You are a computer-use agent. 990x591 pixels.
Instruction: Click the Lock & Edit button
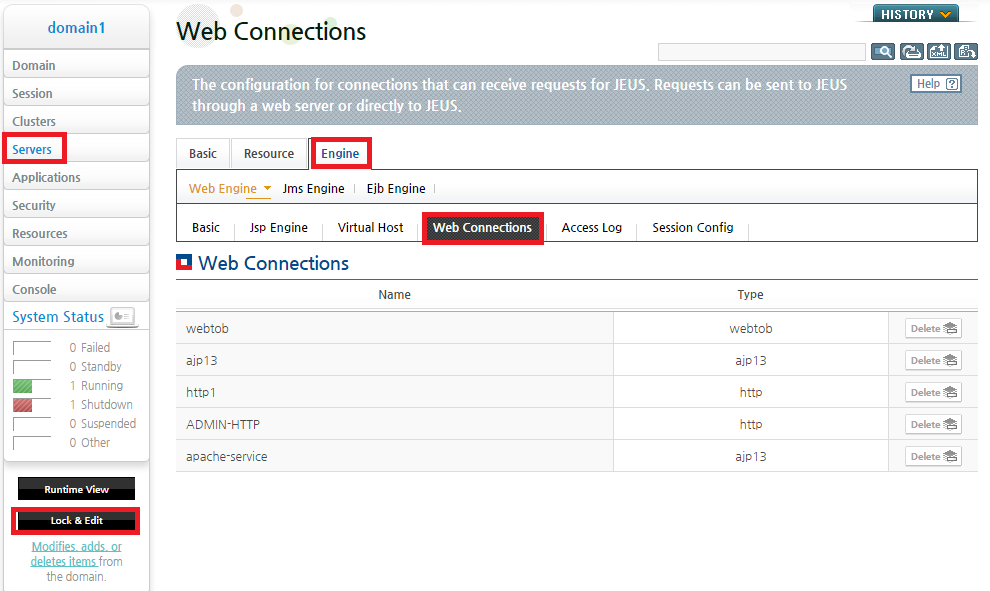(x=76, y=520)
